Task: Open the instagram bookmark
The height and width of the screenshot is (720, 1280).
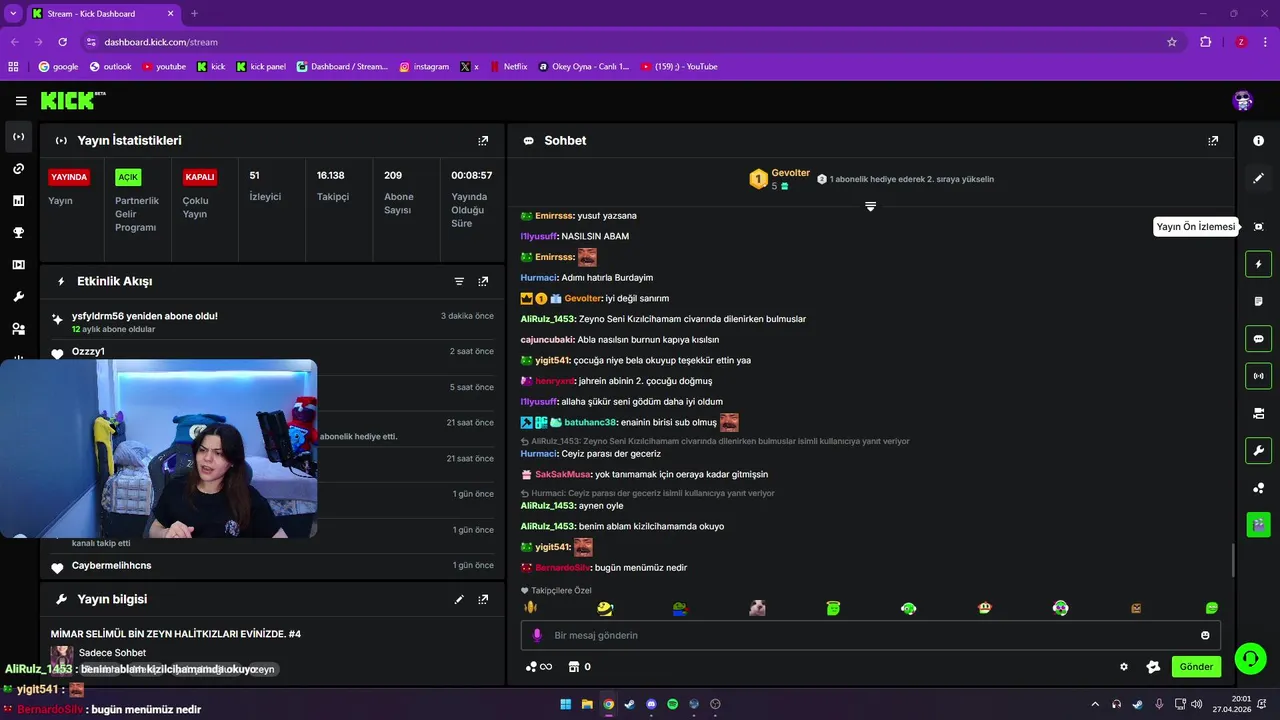Action: pyautogui.click(x=424, y=67)
